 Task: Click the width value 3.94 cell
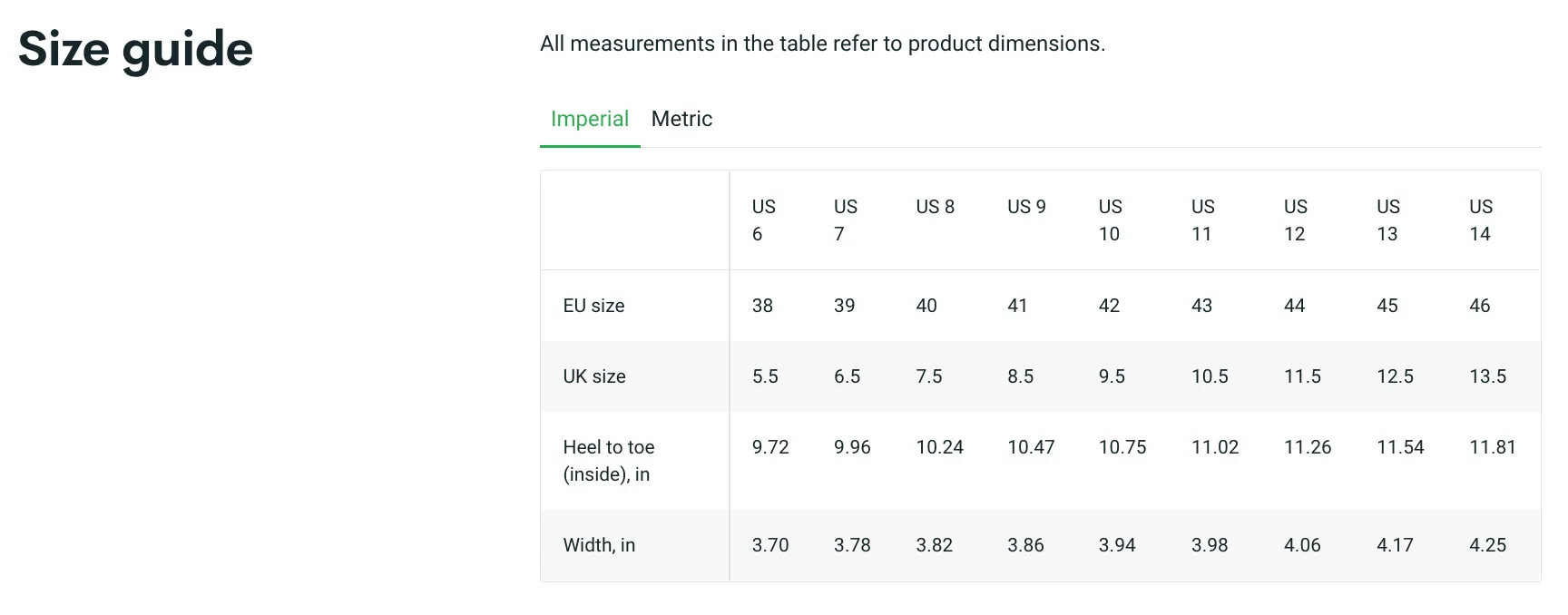pyautogui.click(x=1116, y=545)
